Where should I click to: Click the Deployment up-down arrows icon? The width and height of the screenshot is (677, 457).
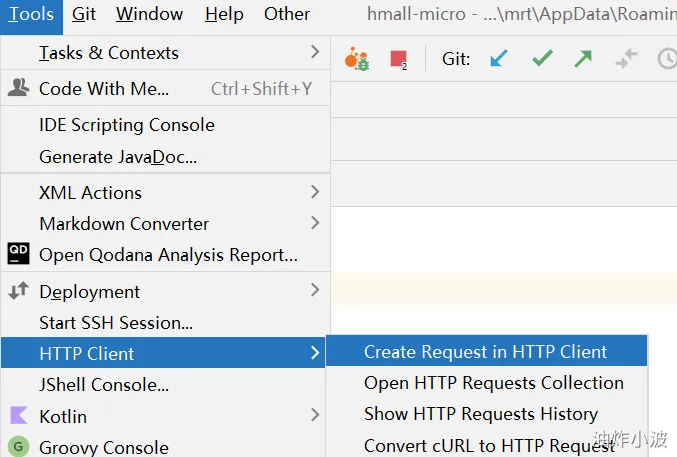19,291
